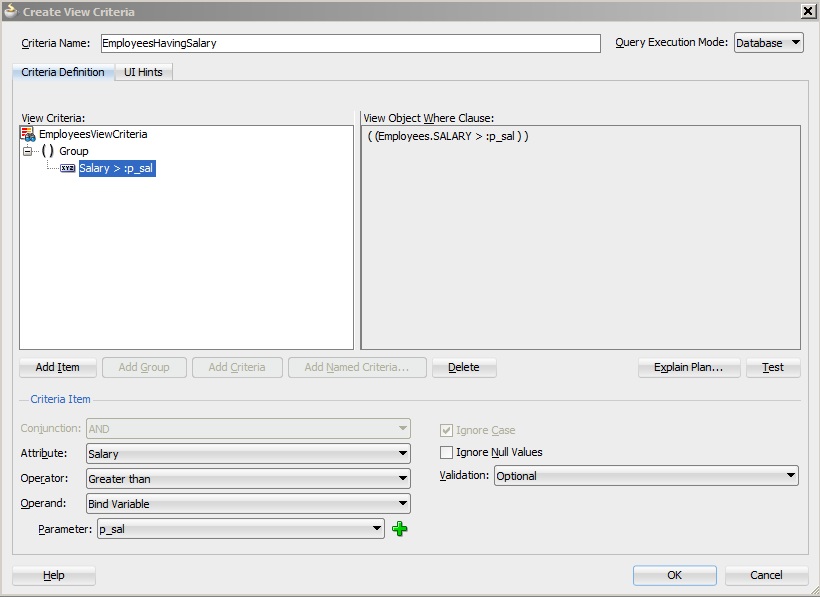
Task: Collapse the Group tree node
Action: pos(28,151)
